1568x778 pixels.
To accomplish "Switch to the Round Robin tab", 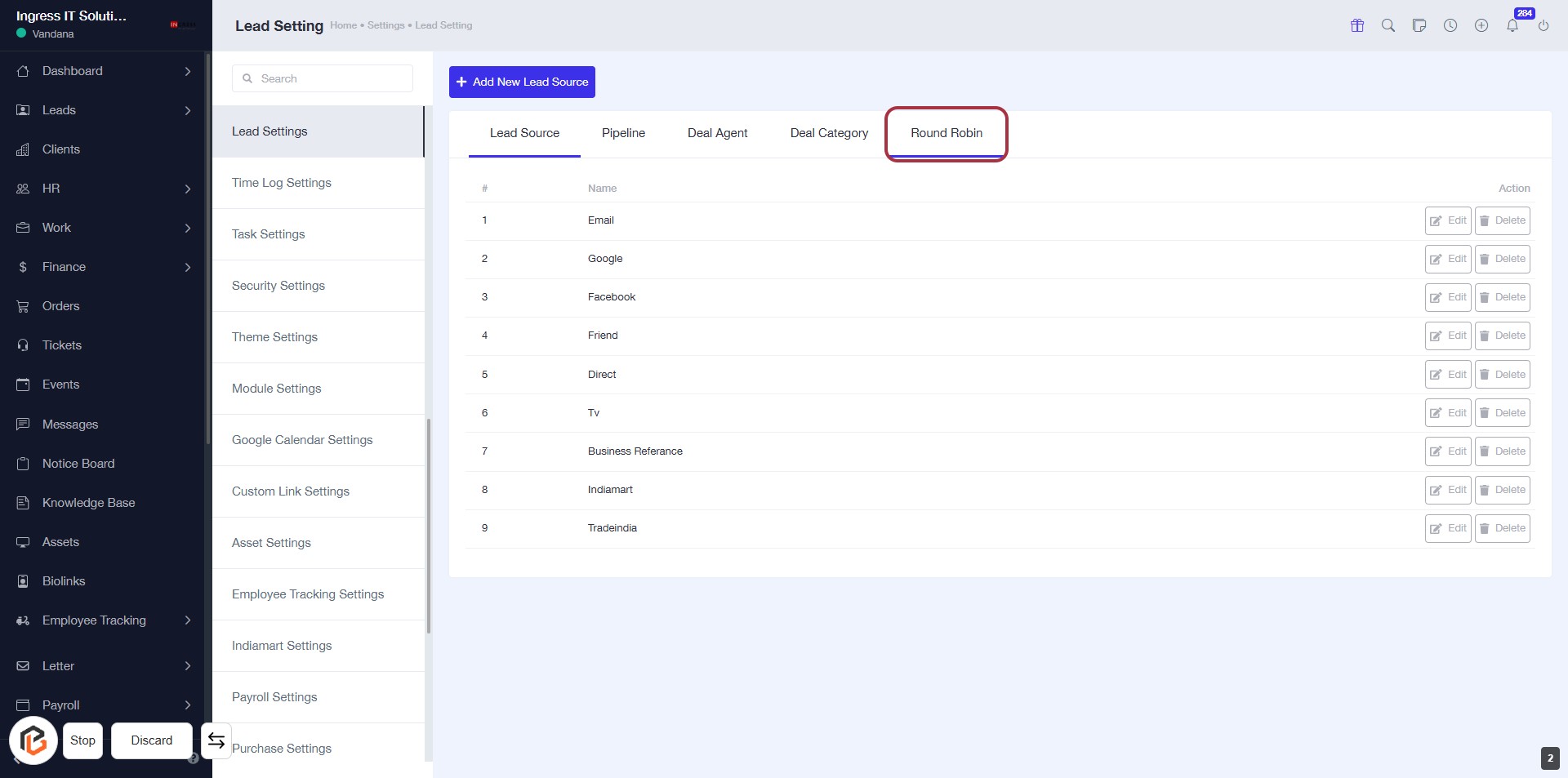I will tap(947, 133).
